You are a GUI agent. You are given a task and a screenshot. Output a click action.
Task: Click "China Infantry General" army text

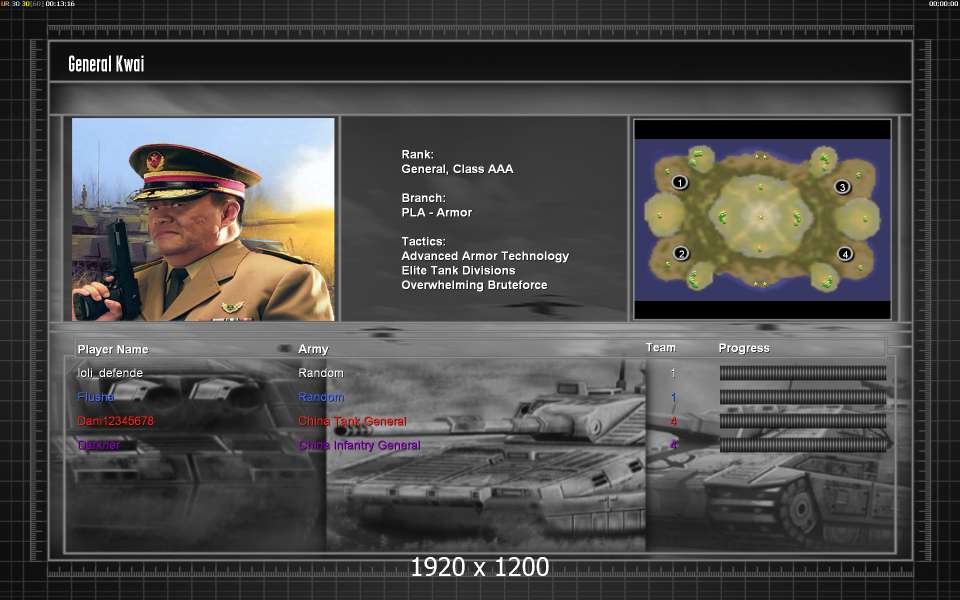pos(359,445)
